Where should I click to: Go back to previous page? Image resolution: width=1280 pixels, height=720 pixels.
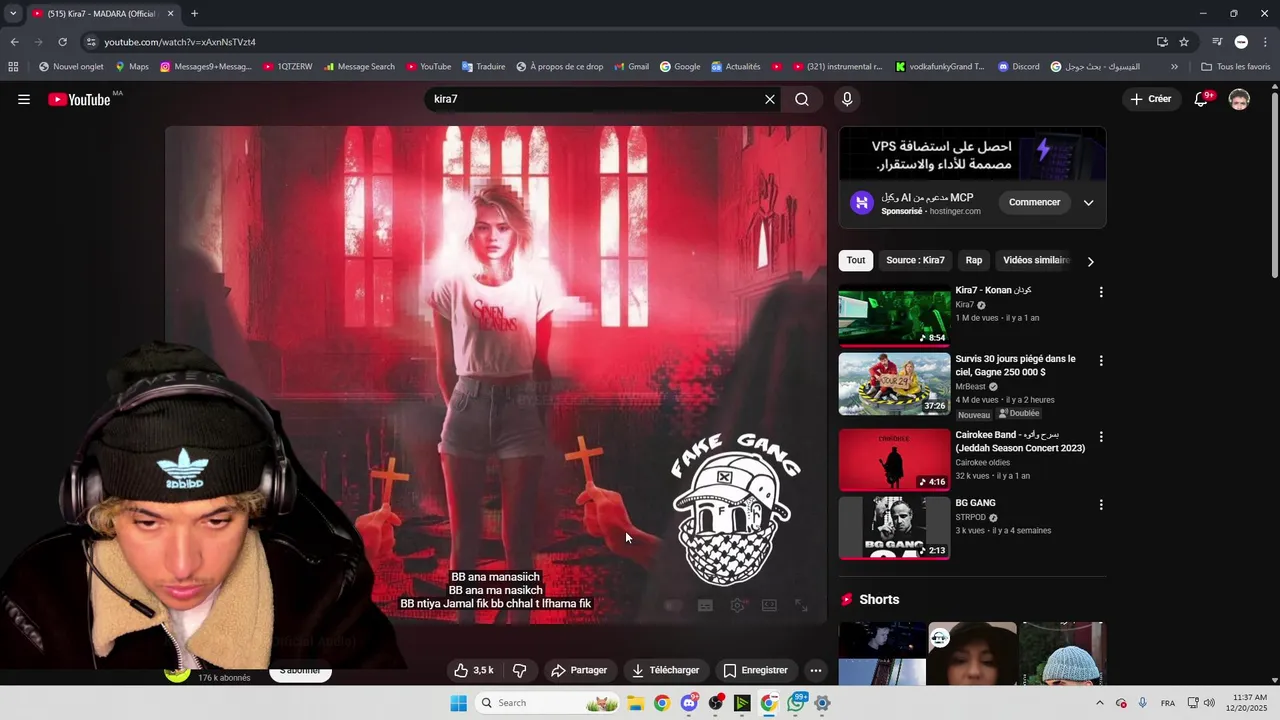[x=14, y=42]
